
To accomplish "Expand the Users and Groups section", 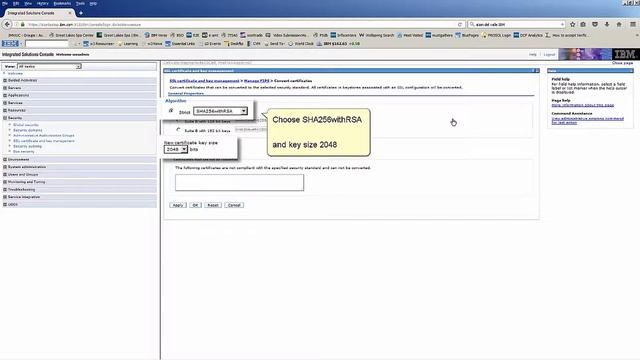I will click(x=5, y=174).
